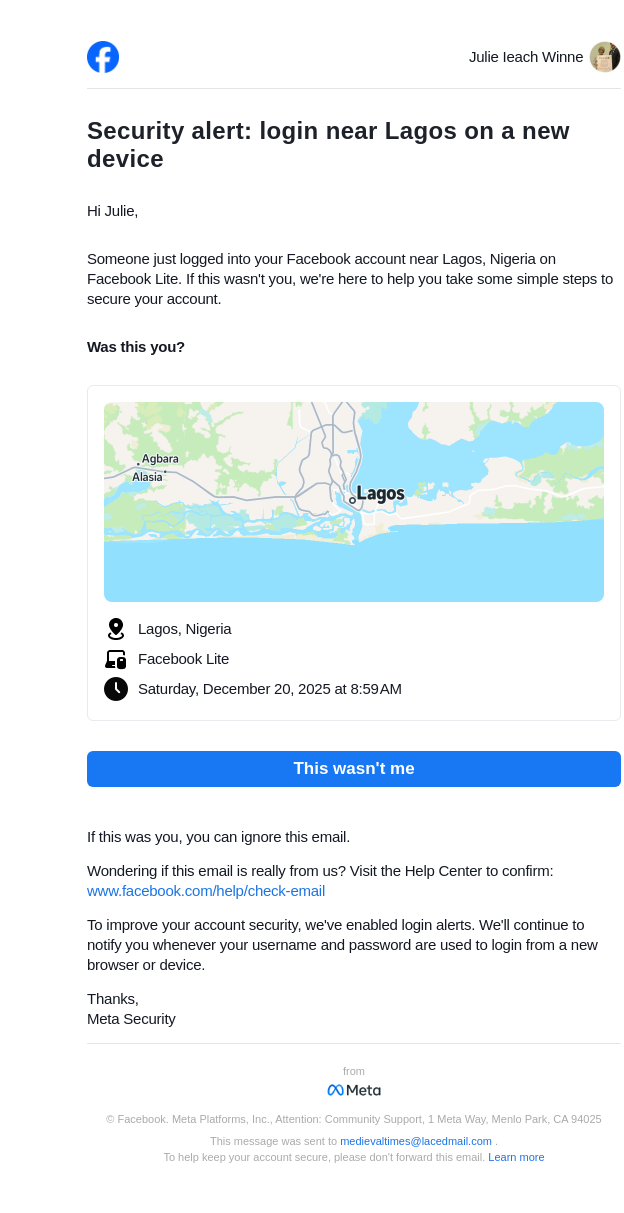Select the "Julie Ieach Winne" account name
This screenshot has width=624, height=1213.
(526, 57)
